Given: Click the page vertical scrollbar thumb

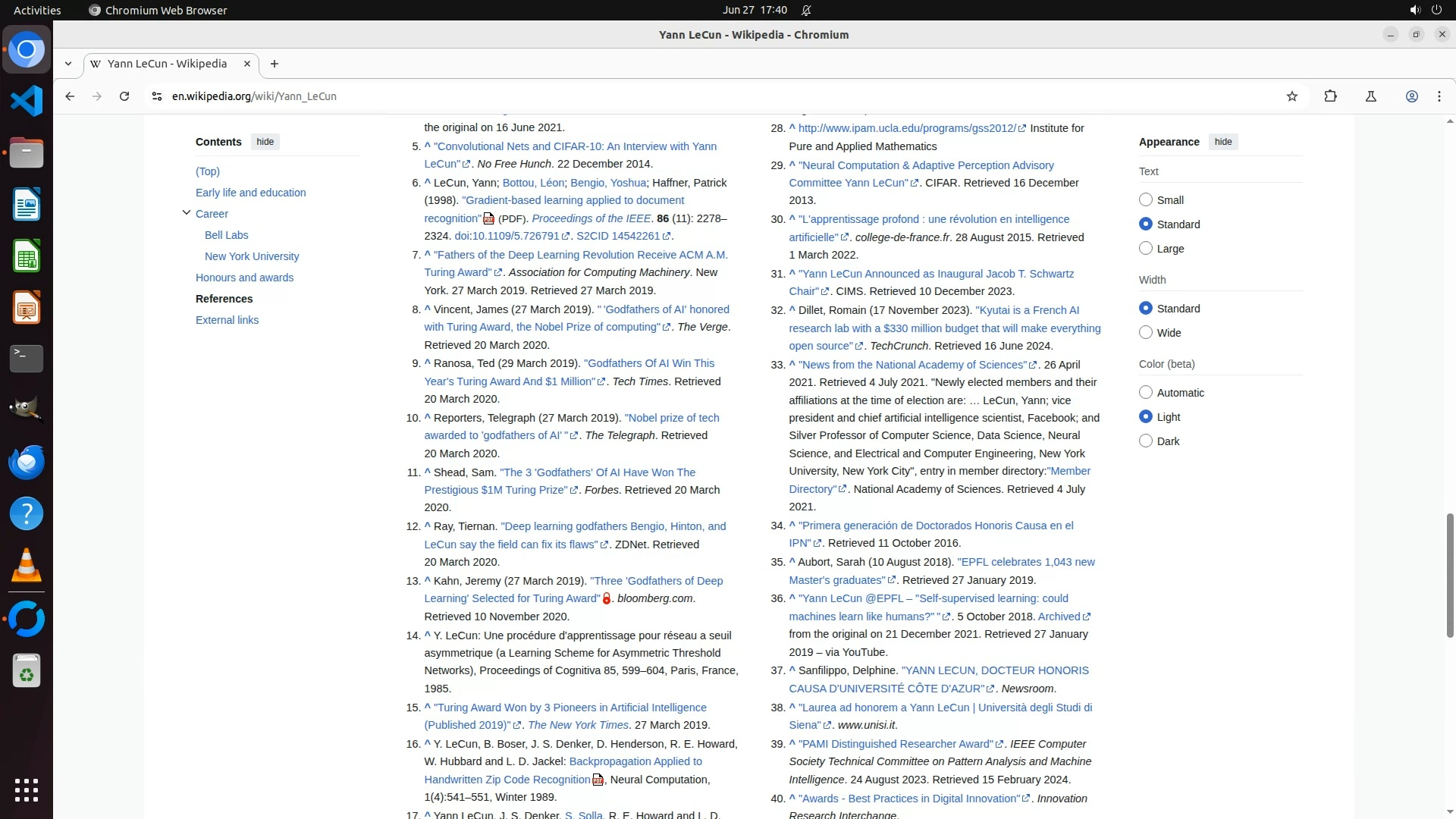Looking at the screenshot, I should tap(1450, 575).
